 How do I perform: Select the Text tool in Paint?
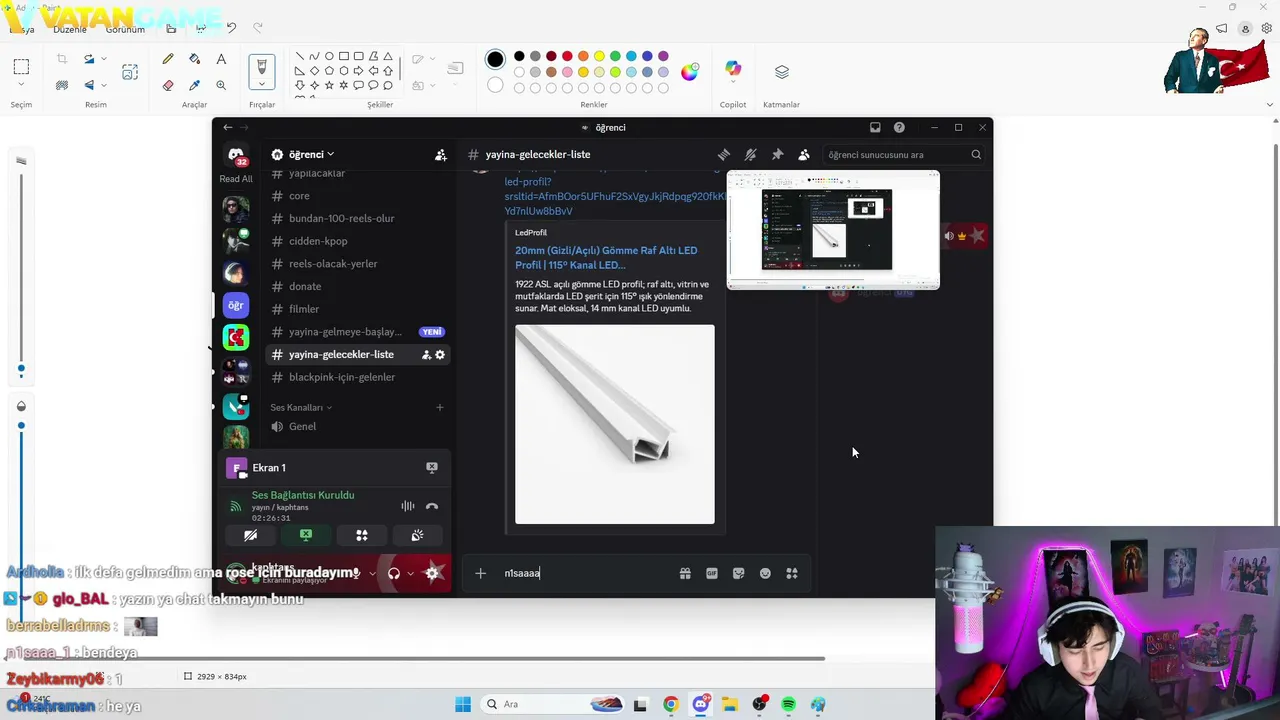(x=221, y=60)
